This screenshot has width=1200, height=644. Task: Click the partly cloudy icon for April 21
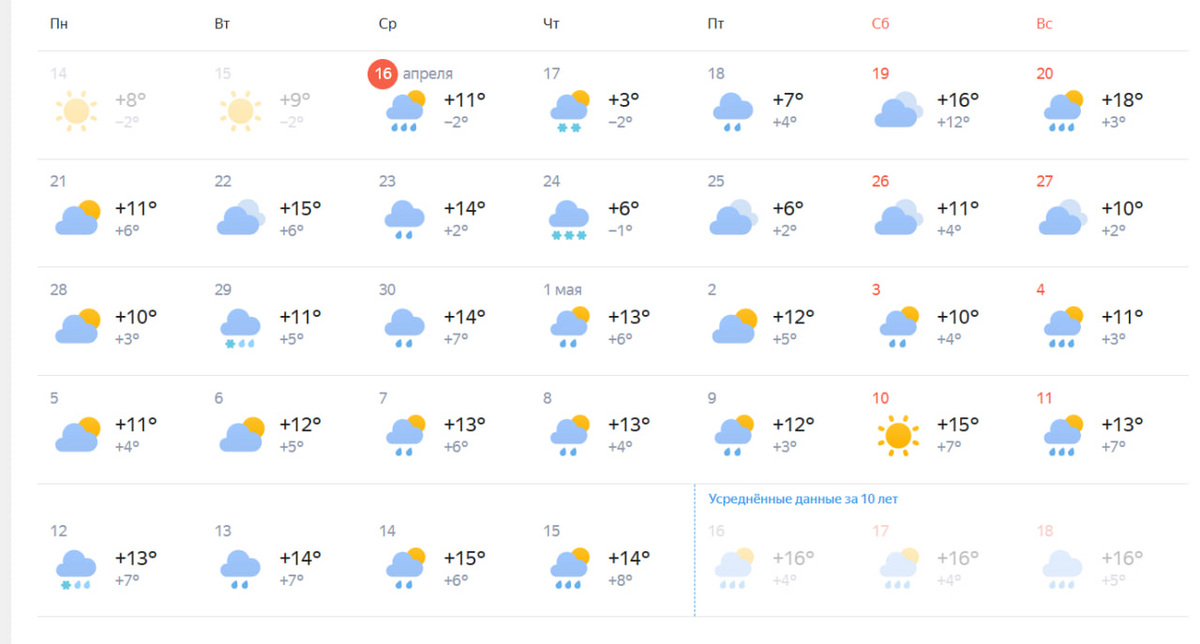click(78, 218)
